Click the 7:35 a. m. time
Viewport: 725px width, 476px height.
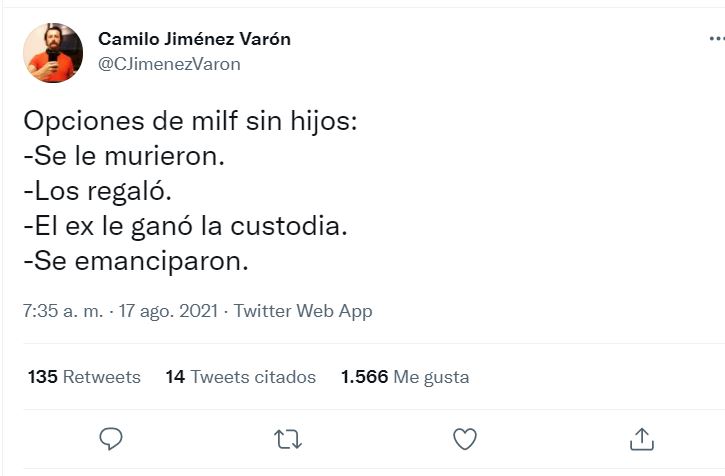pos(64,311)
